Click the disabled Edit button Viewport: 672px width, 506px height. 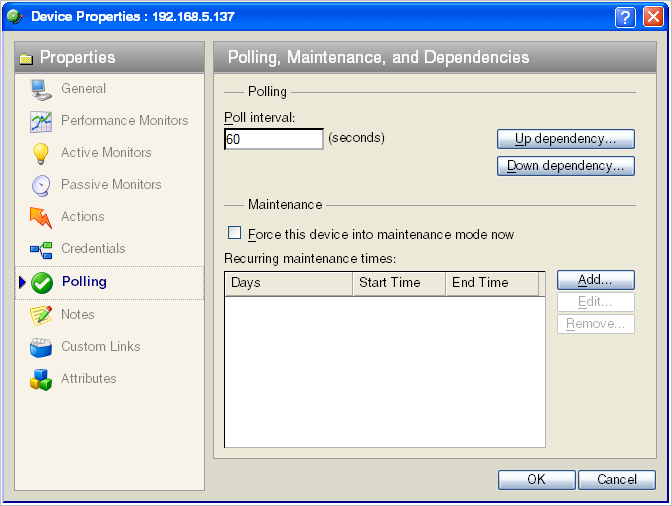pos(596,302)
